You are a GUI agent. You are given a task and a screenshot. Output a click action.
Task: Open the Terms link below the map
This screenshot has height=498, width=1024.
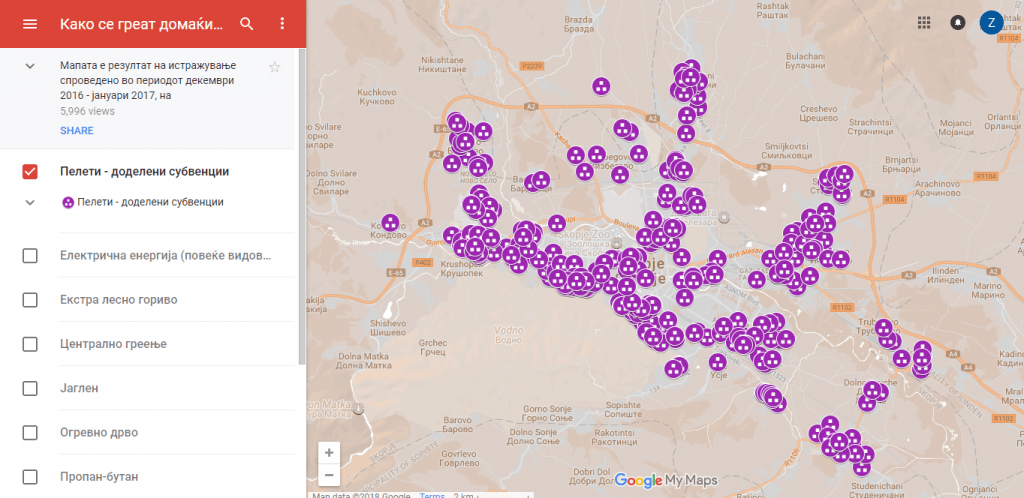click(432, 495)
